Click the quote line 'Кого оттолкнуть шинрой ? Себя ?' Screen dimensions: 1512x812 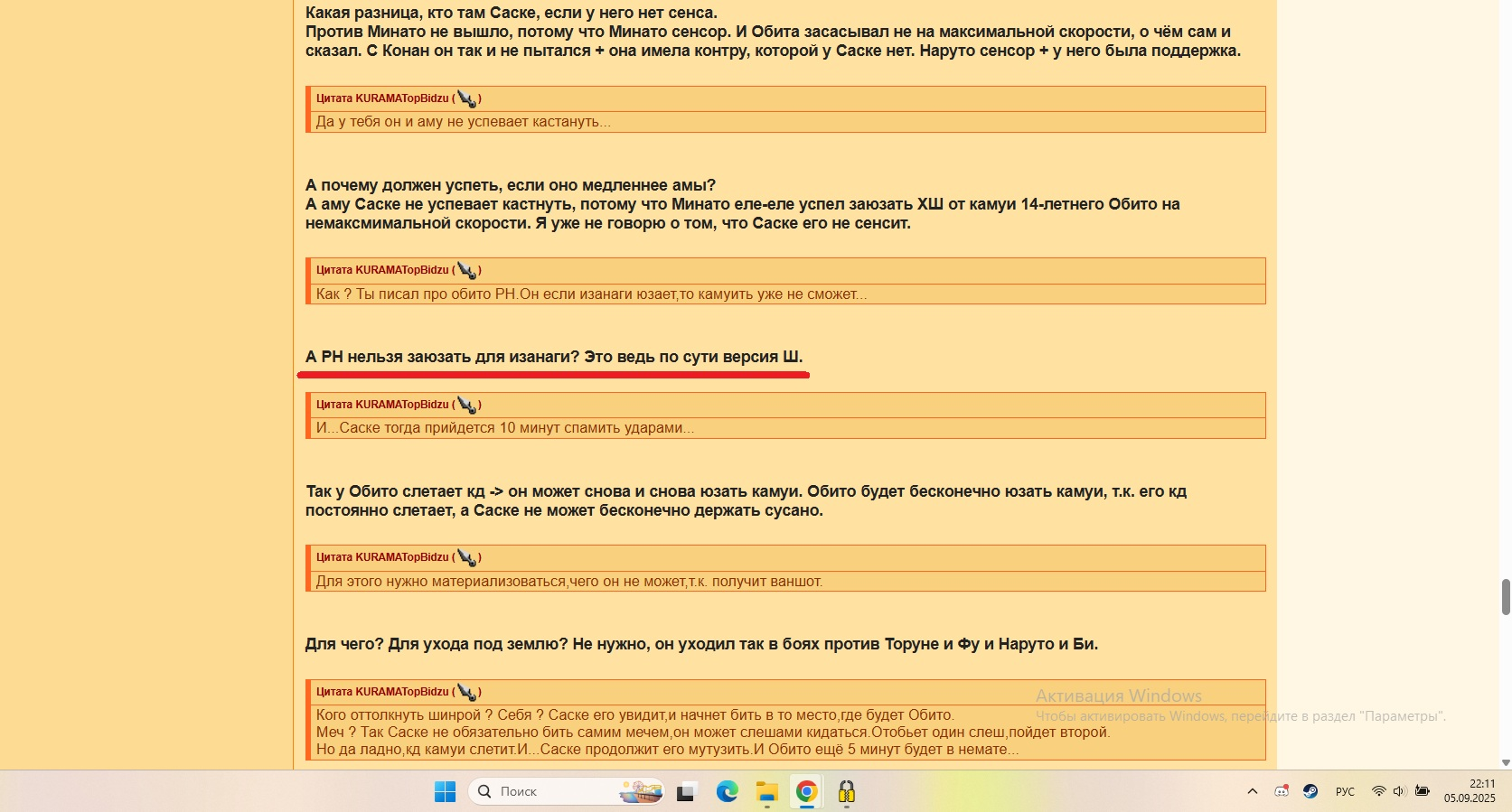[x=634, y=715]
